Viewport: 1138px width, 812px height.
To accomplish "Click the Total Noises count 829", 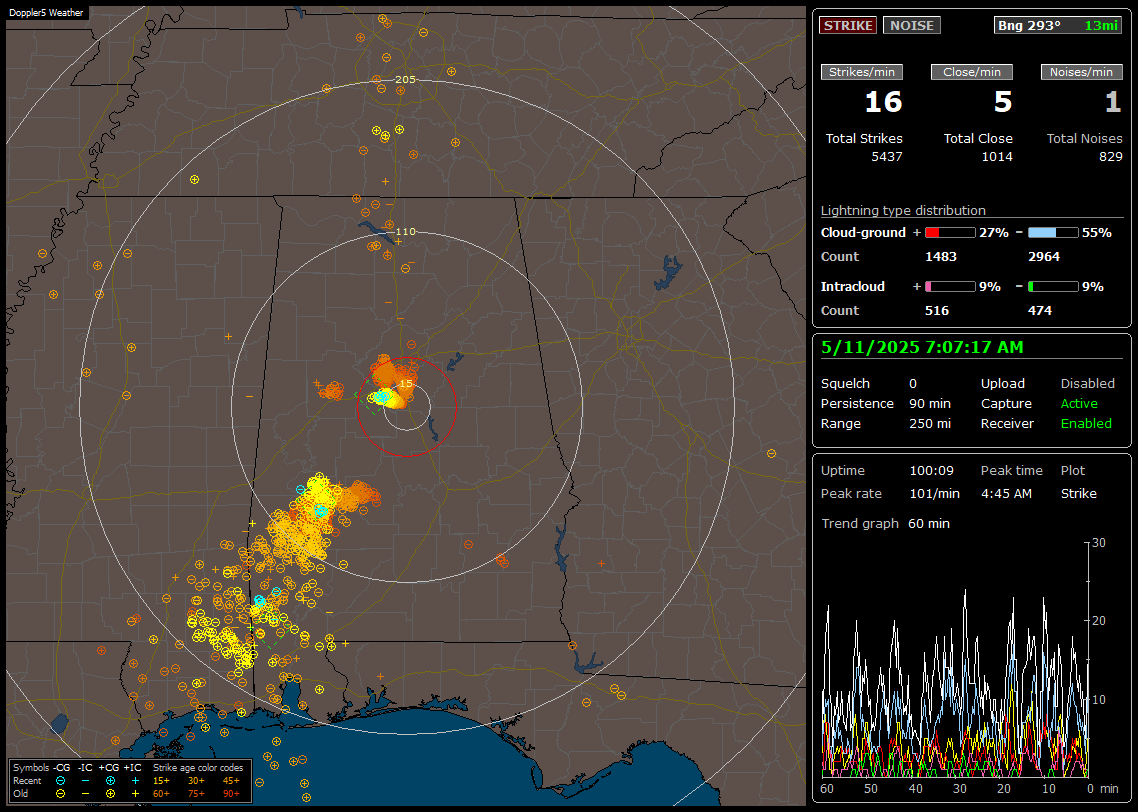I will pyautogui.click(x=1110, y=157).
